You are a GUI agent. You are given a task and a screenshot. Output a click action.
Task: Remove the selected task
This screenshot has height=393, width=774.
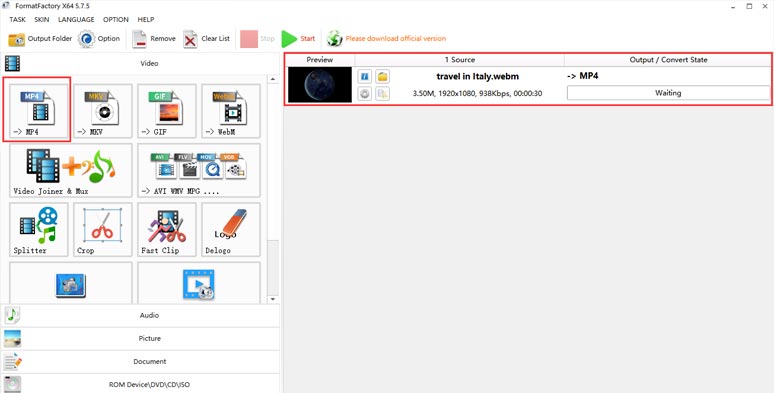point(154,39)
